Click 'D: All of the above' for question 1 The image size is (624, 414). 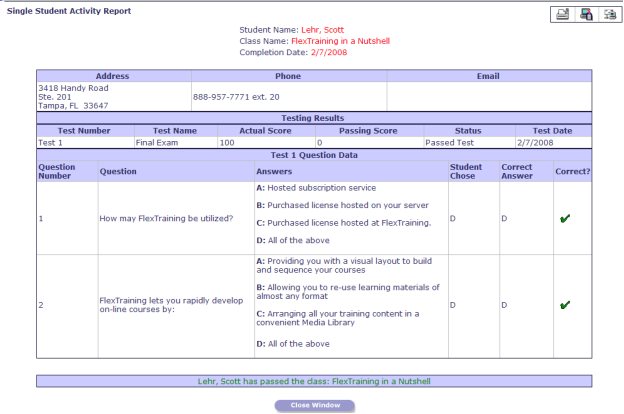pos(293,240)
